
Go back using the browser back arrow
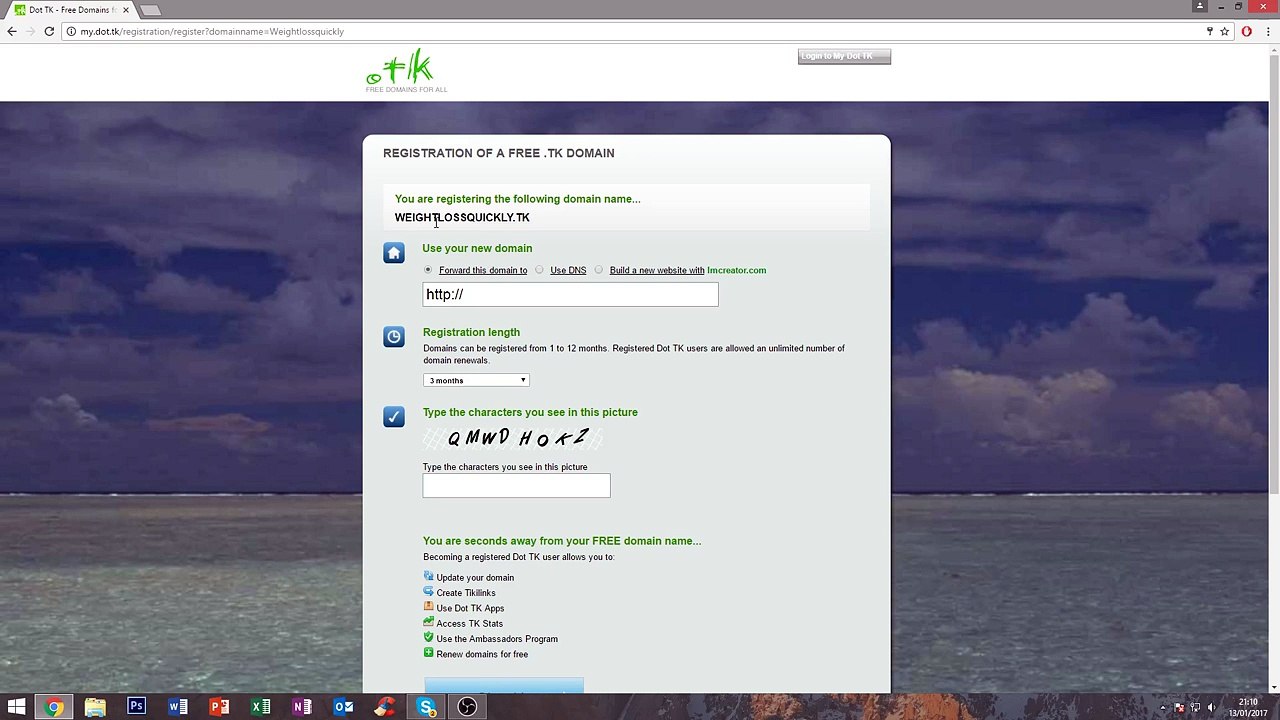click(x=12, y=31)
